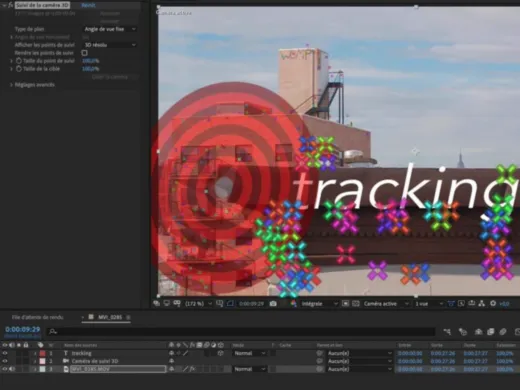Toggle shy switch on Caméra de suivi 3D layer
520x390 pixels.
(x=172, y=361)
